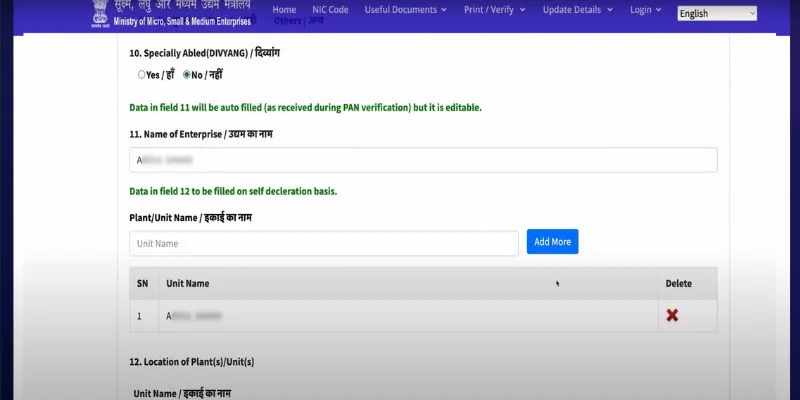
Task: Expand the Update Details menu
Action: coord(578,10)
